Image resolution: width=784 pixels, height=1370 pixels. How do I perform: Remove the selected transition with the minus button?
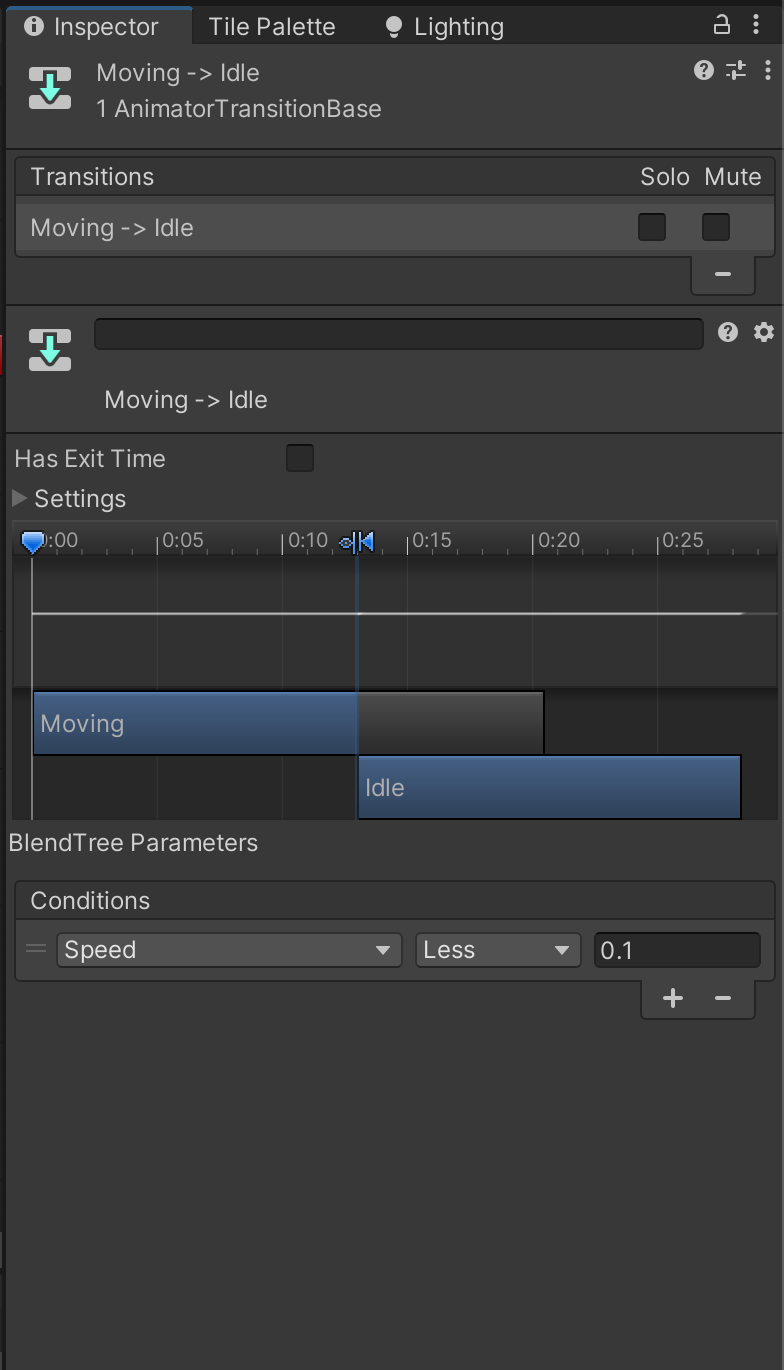[x=722, y=273]
